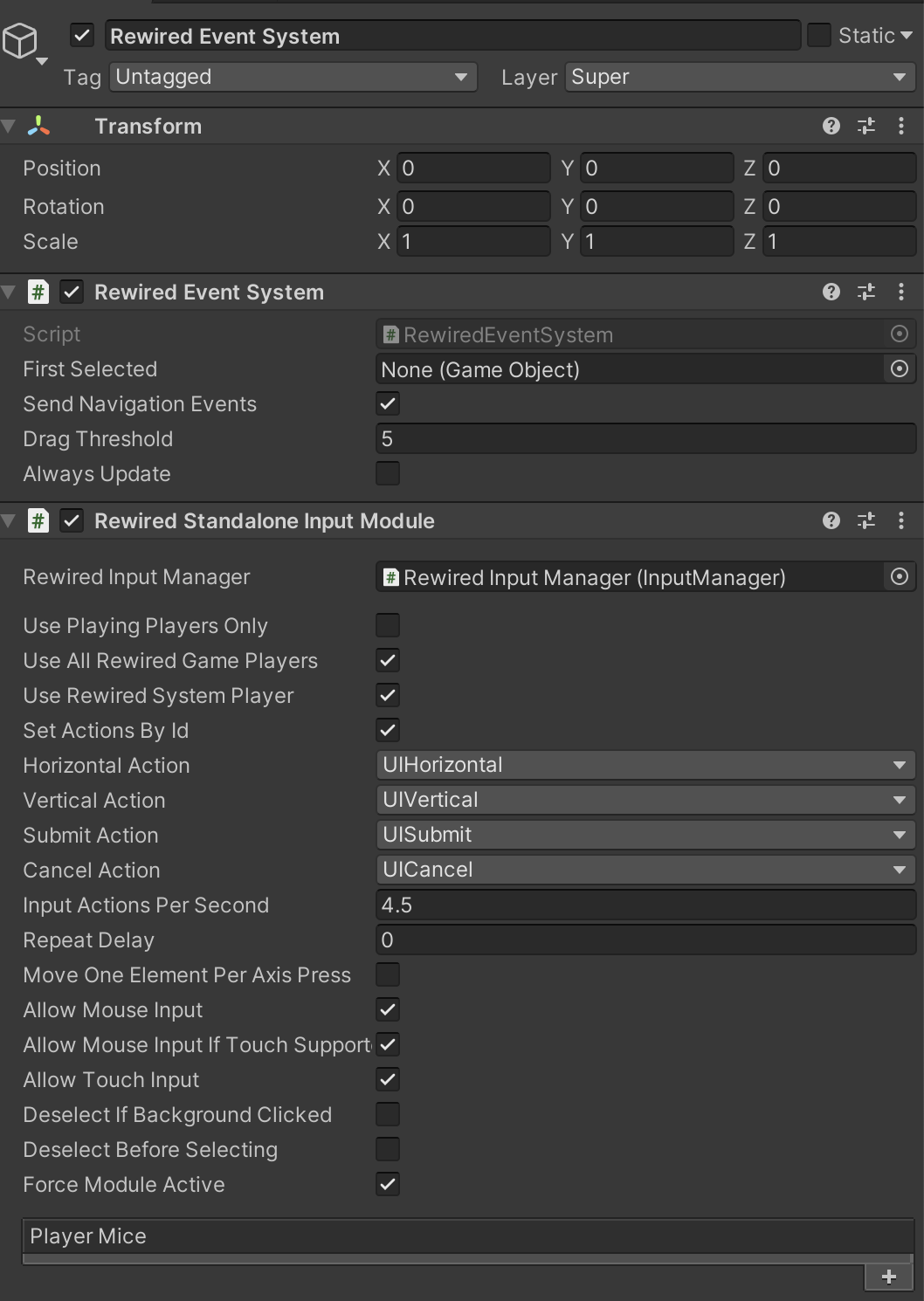Click the Player Mice list header
The height and width of the screenshot is (1301, 924).
coord(468,1236)
